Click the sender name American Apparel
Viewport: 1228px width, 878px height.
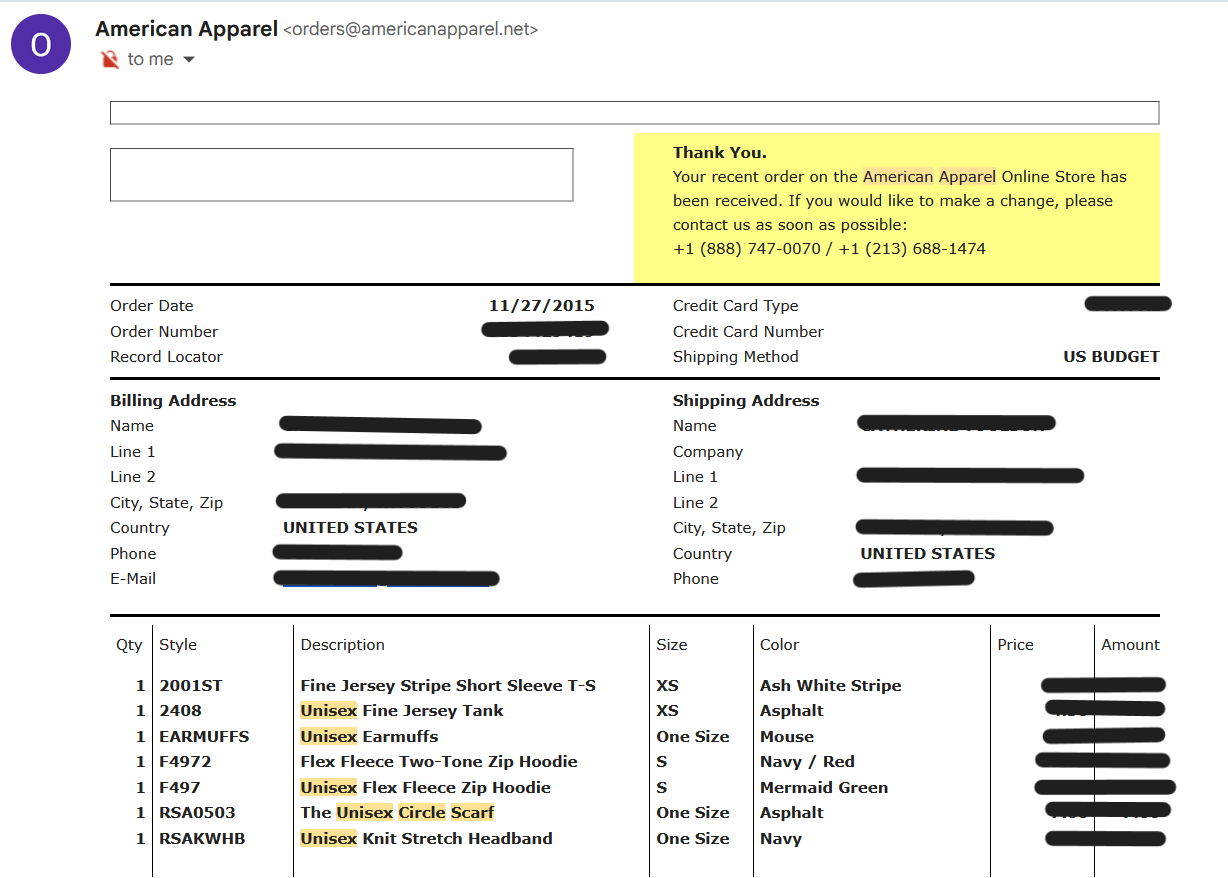186,29
